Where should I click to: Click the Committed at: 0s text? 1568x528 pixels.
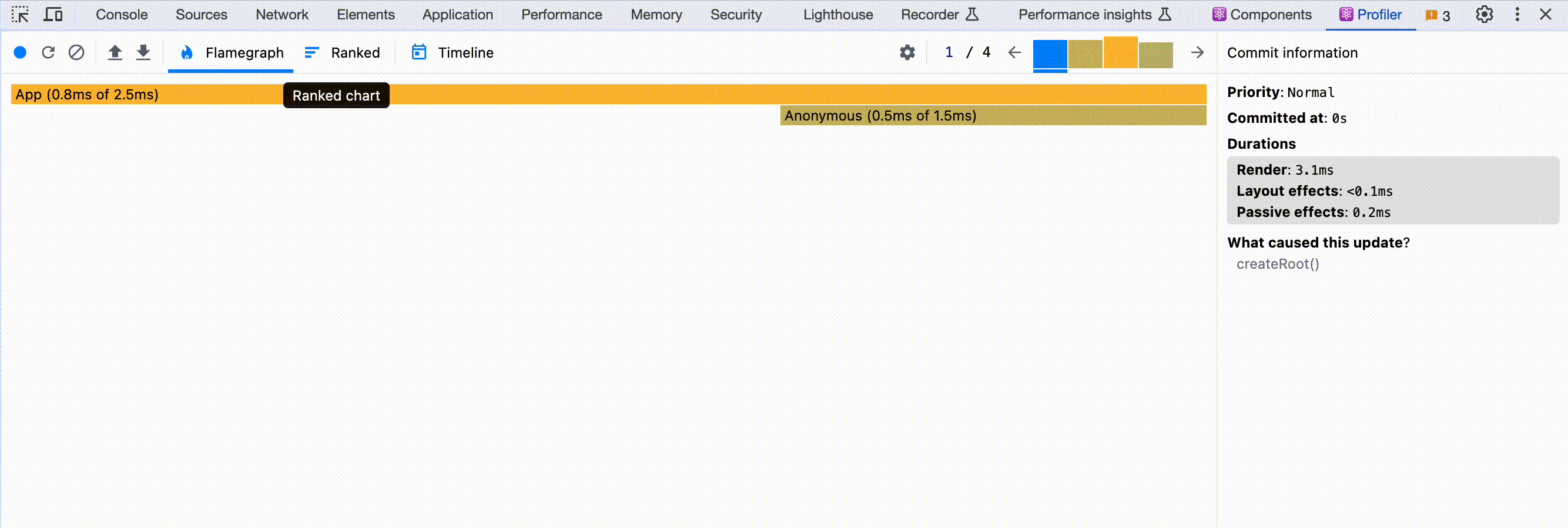(x=1287, y=118)
